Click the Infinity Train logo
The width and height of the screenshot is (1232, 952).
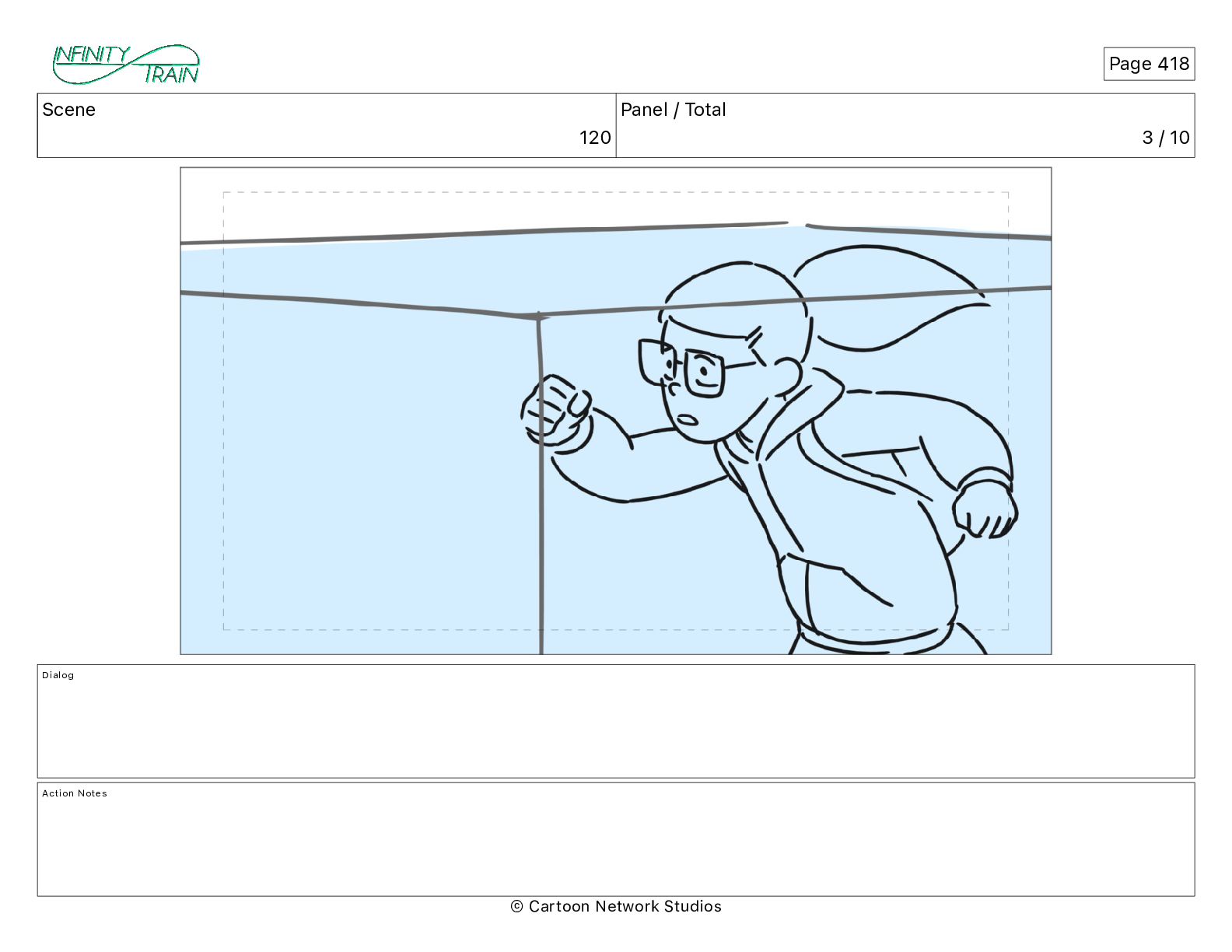point(126,65)
